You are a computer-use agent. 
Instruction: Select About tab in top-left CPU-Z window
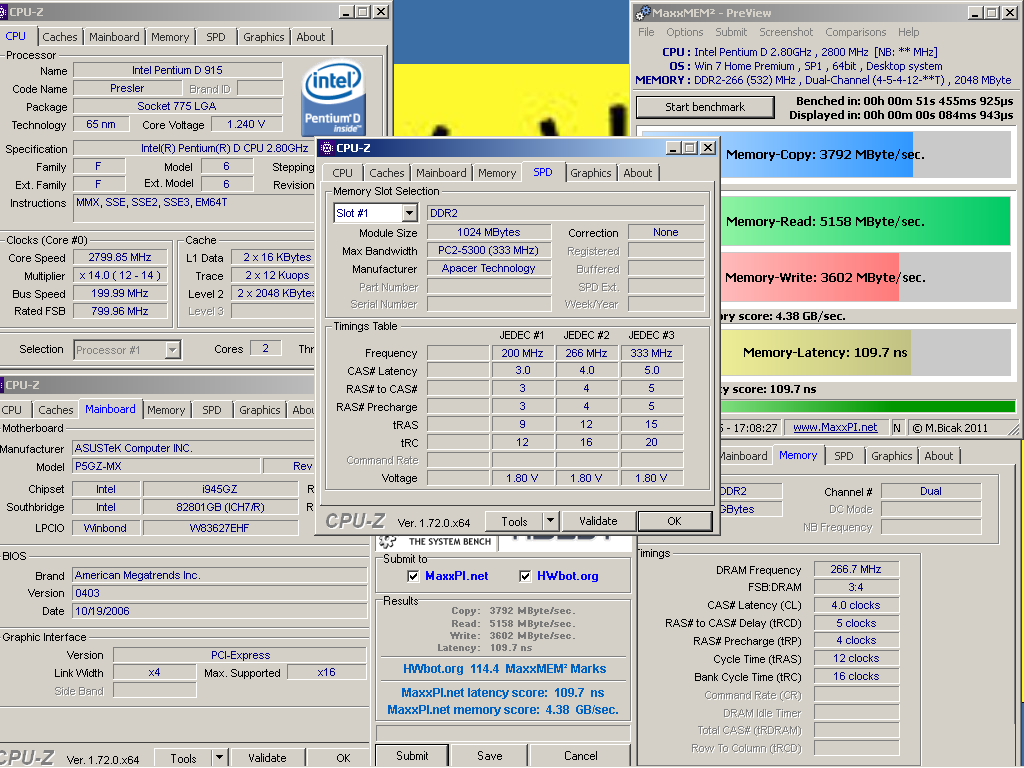point(311,37)
